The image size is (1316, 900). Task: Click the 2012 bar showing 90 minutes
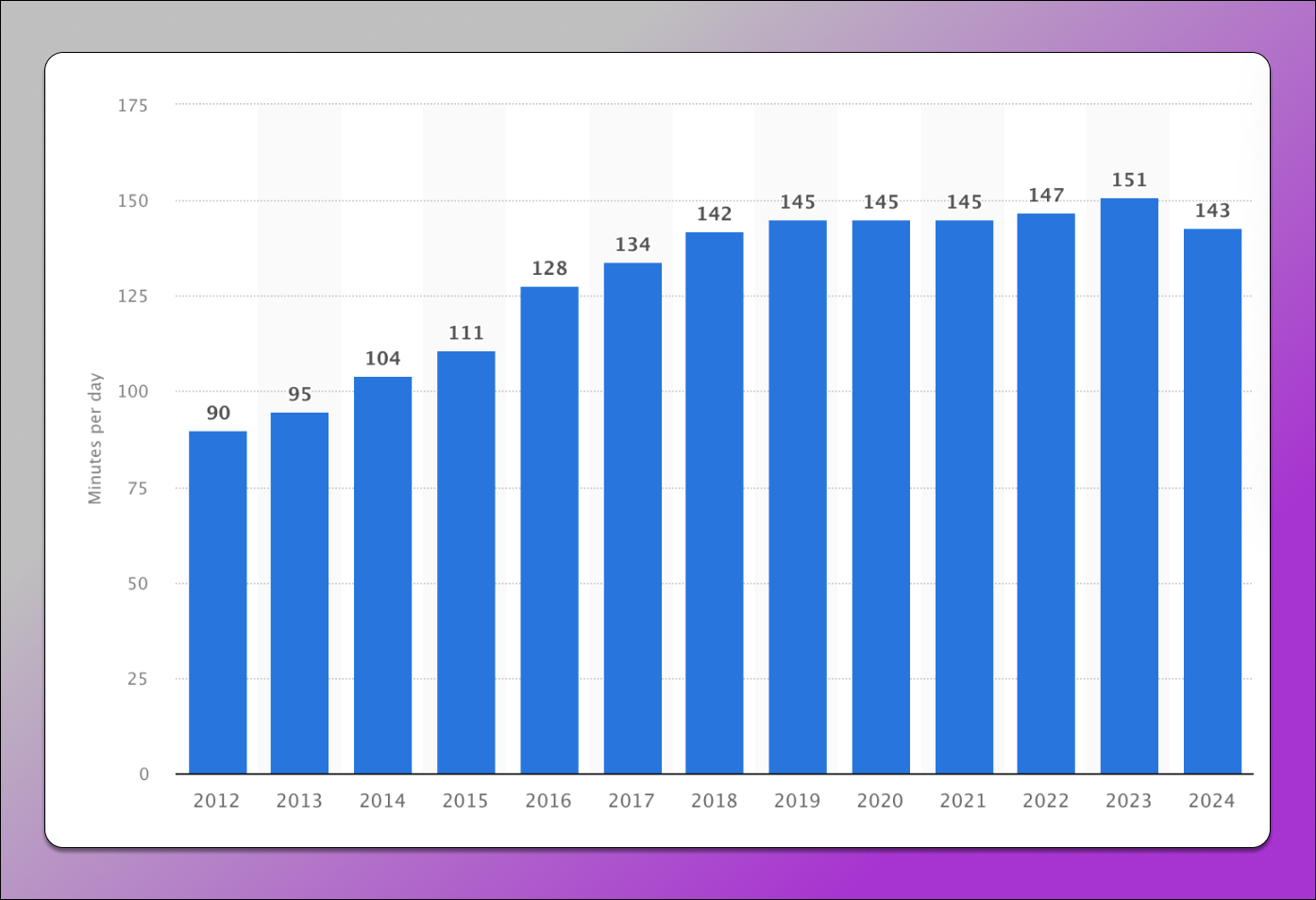[x=217, y=603]
